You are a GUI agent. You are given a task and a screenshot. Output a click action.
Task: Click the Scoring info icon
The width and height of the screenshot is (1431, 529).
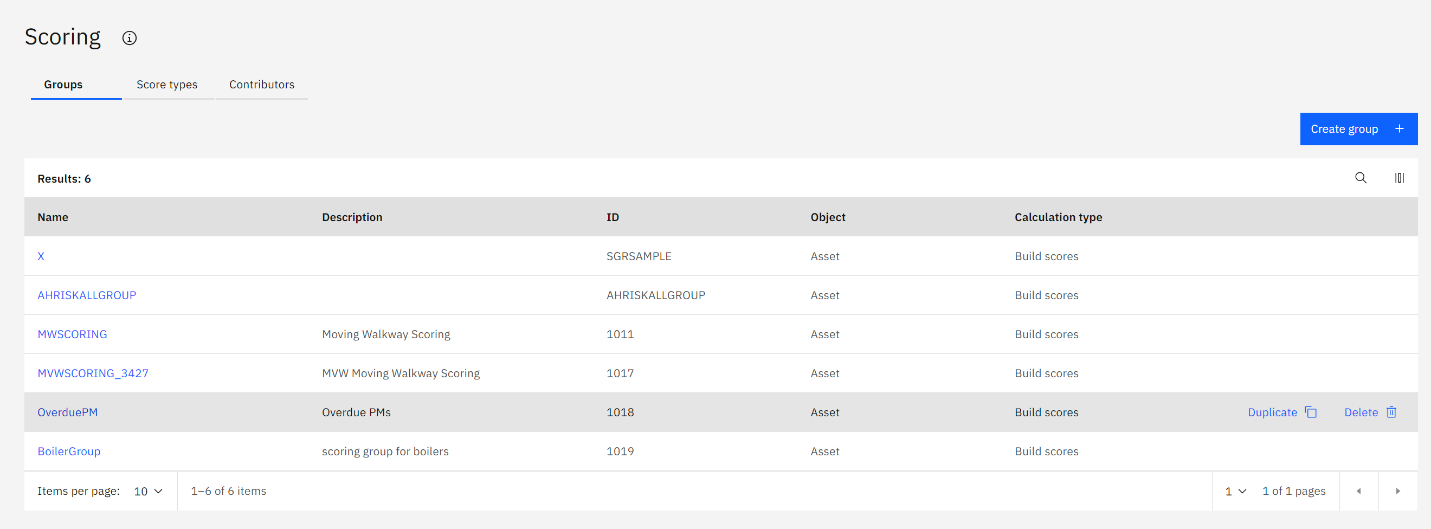point(129,38)
